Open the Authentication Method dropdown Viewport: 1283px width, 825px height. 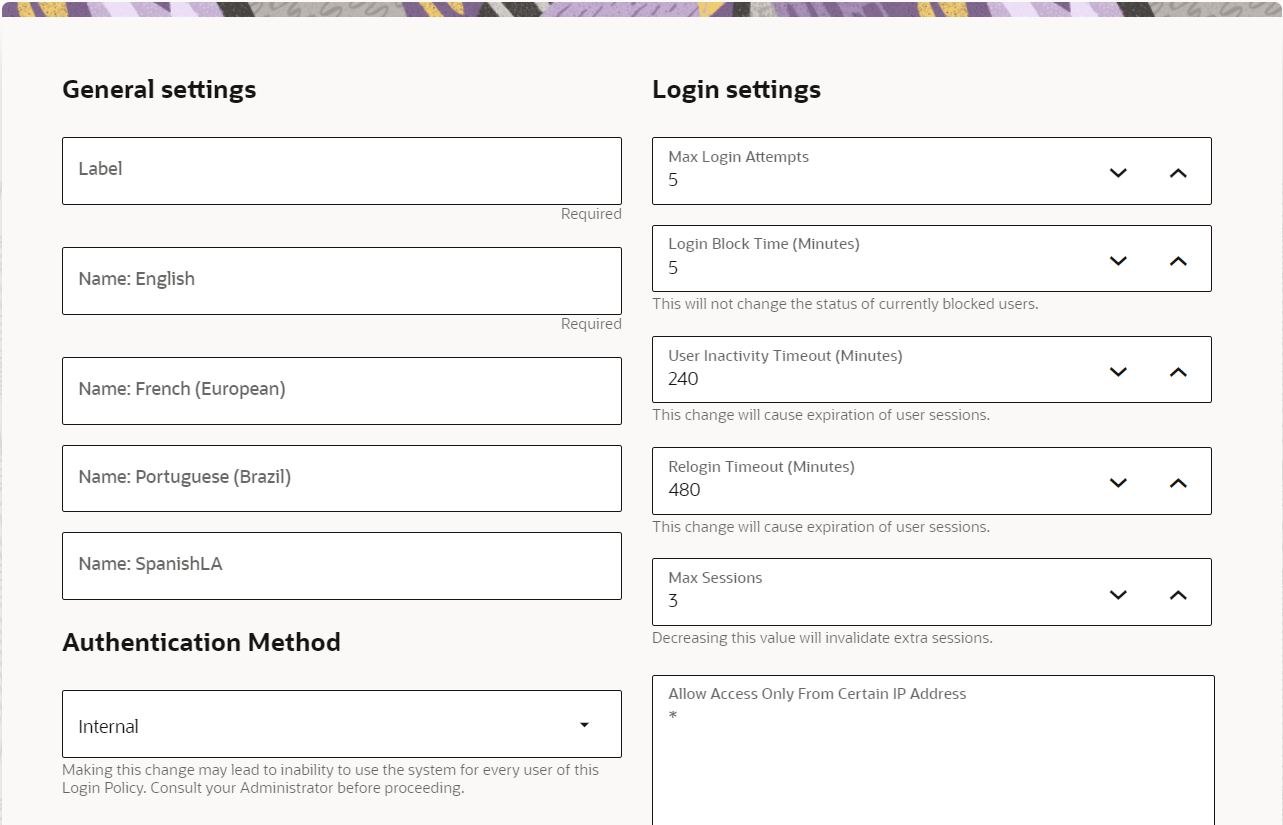(342, 723)
